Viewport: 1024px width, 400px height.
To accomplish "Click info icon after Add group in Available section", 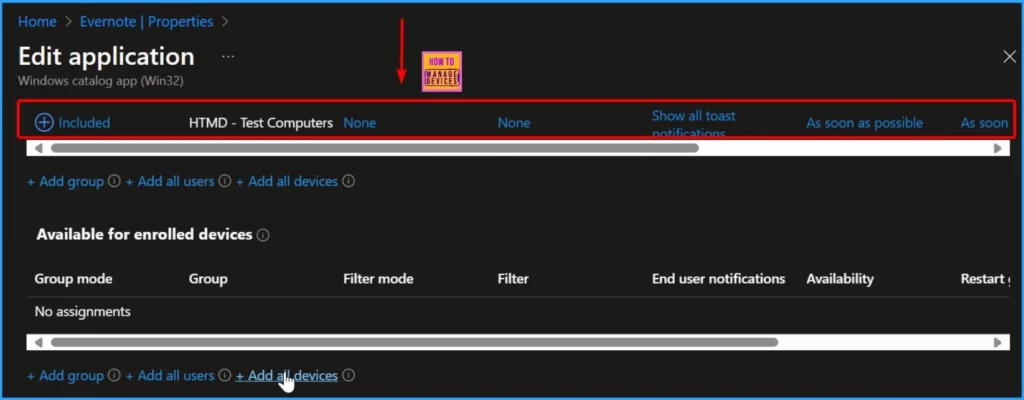I will point(114,376).
